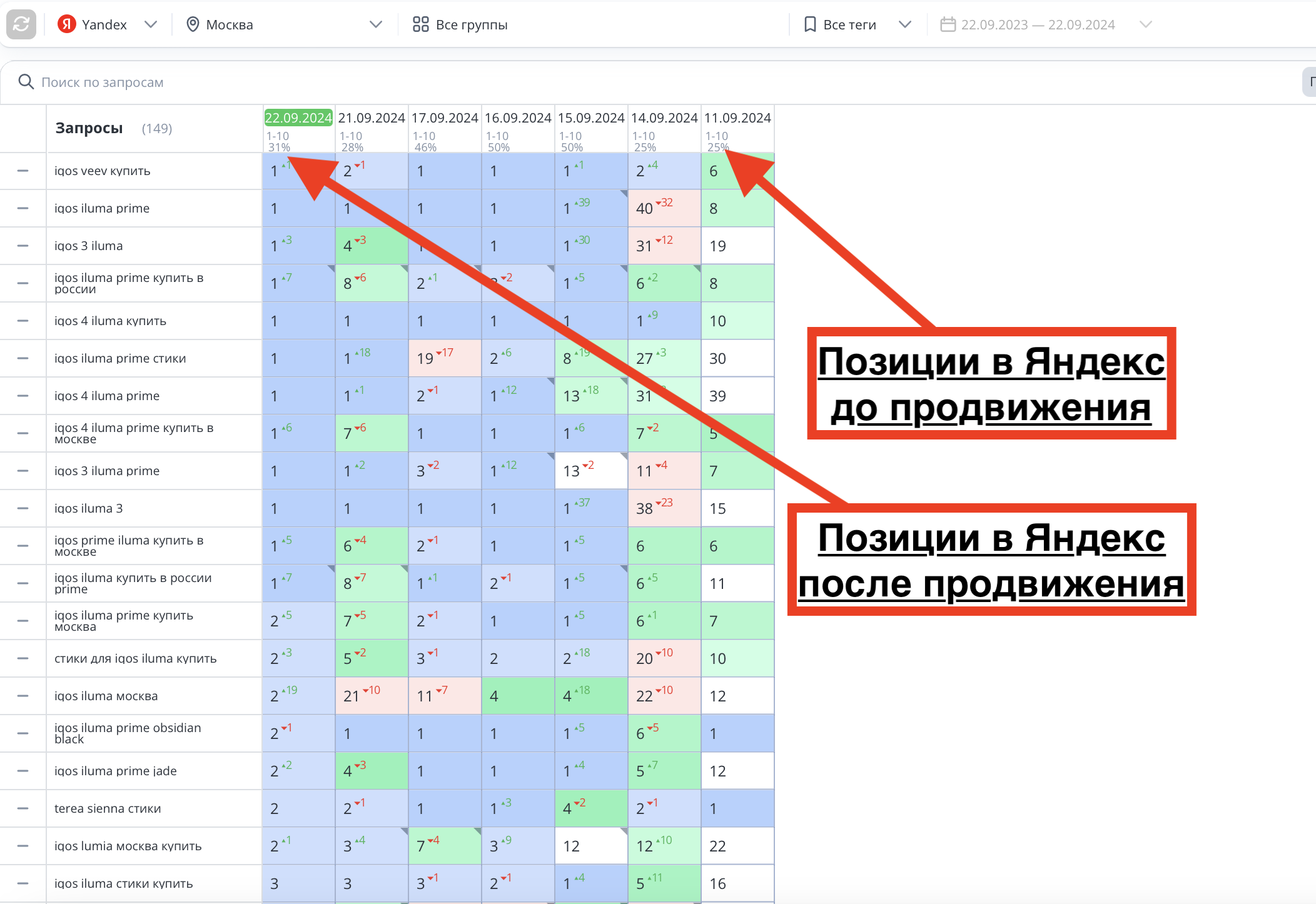Click the partially visible button at right edge
Viewport: 1316px width, 904px height.
tap(1309, 81)
